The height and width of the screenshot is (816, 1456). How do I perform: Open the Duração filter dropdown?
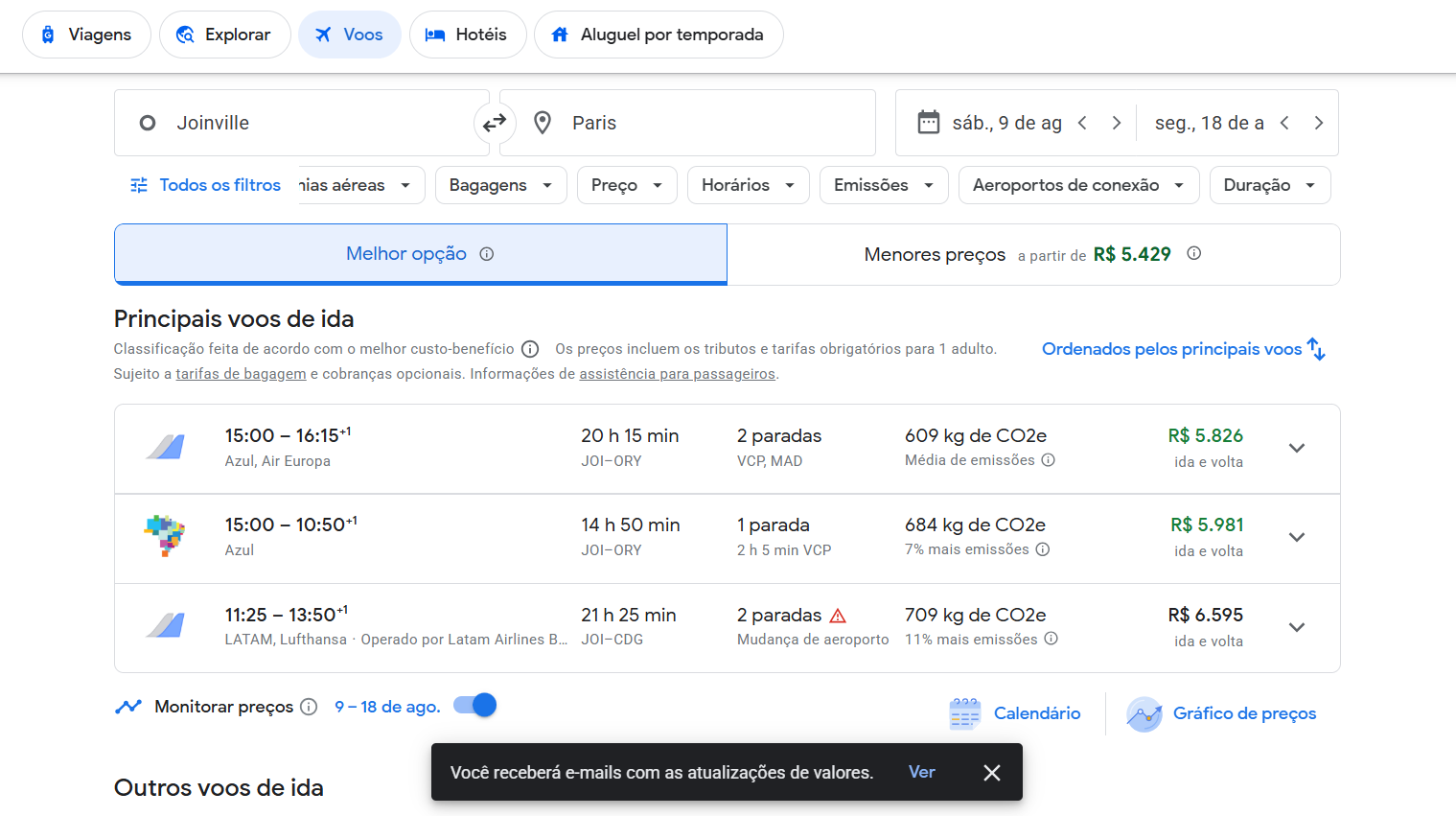(1270, 185)
